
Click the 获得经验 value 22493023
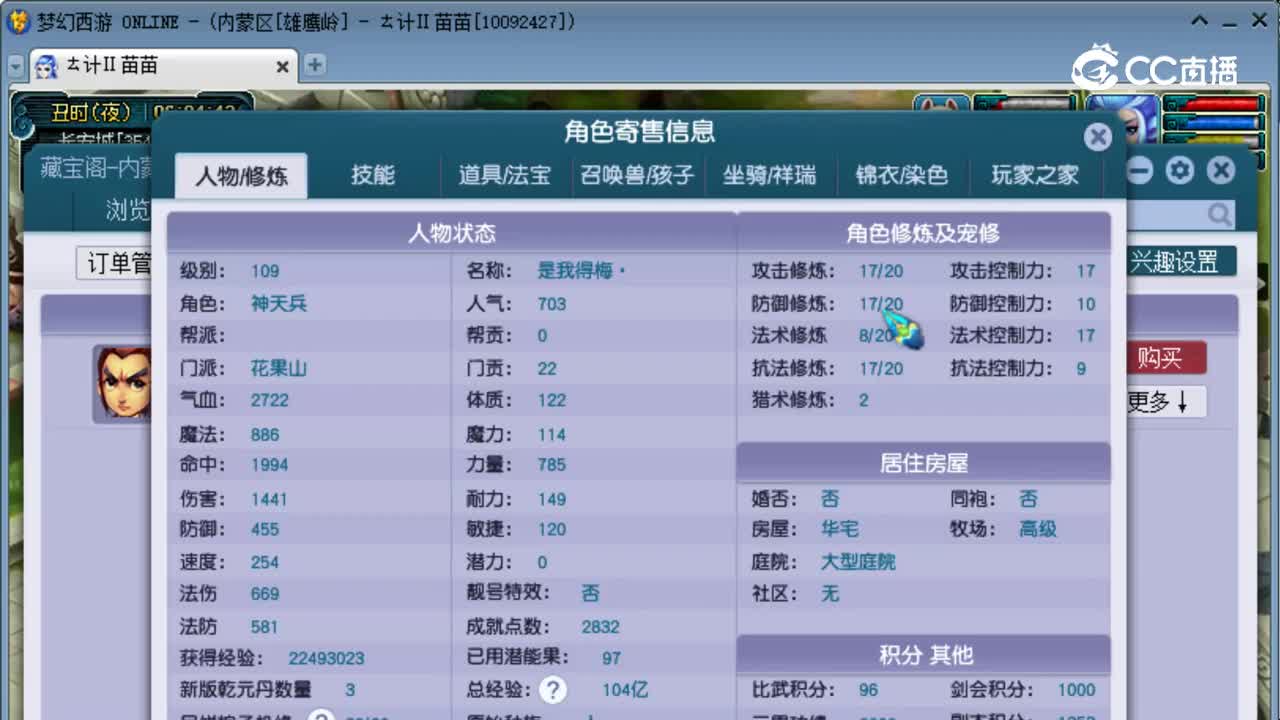[x=326, y=658]
